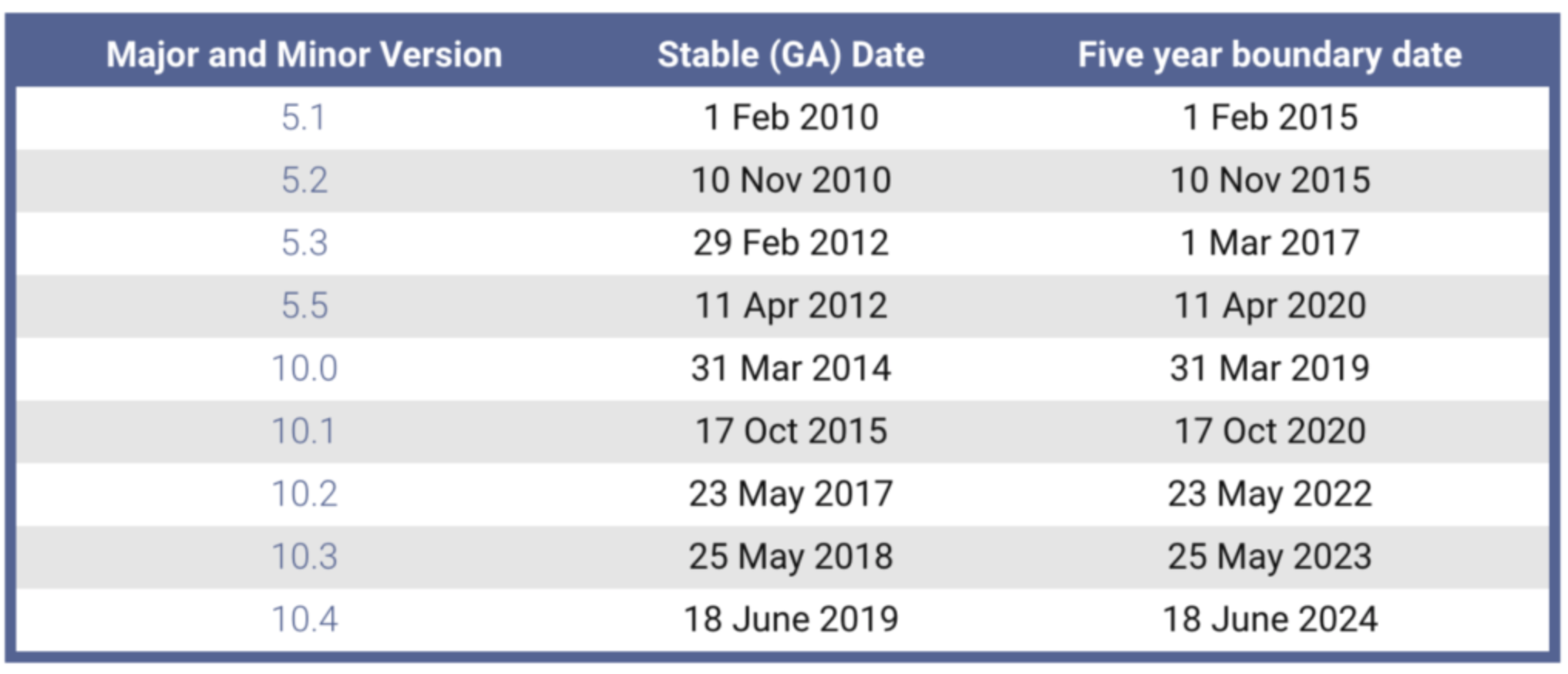Click the Five year boundary date header
Viewport: 1568px width, 674px height.
coord(1270,55)
